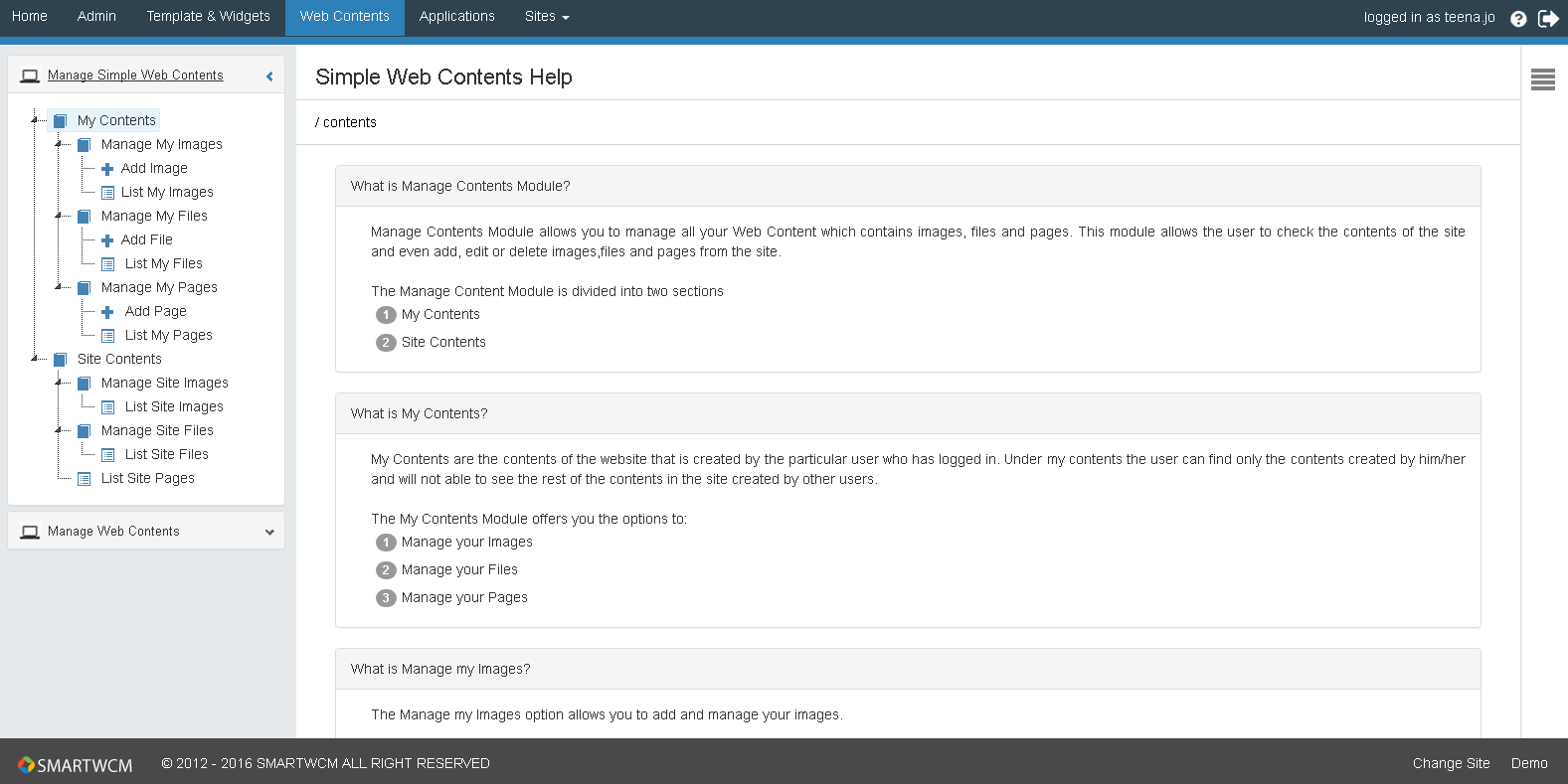Click the Admin menu item
Image resolution: width=1568 pixels, height=784 pixels.
tap(96, 17)
